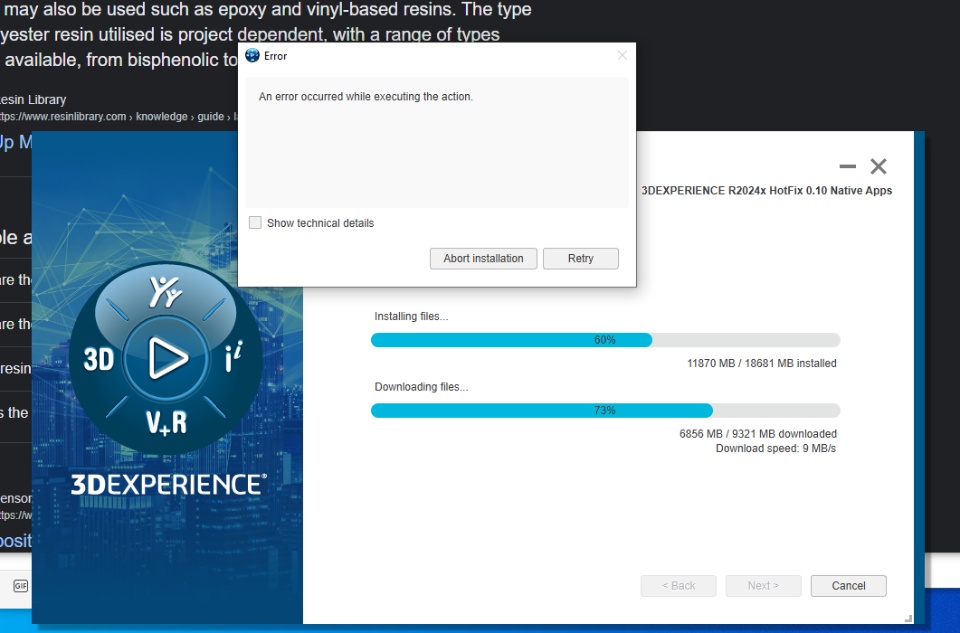960x633 pixels.
Task: Click Abort installation button
Action: [483, 258]
